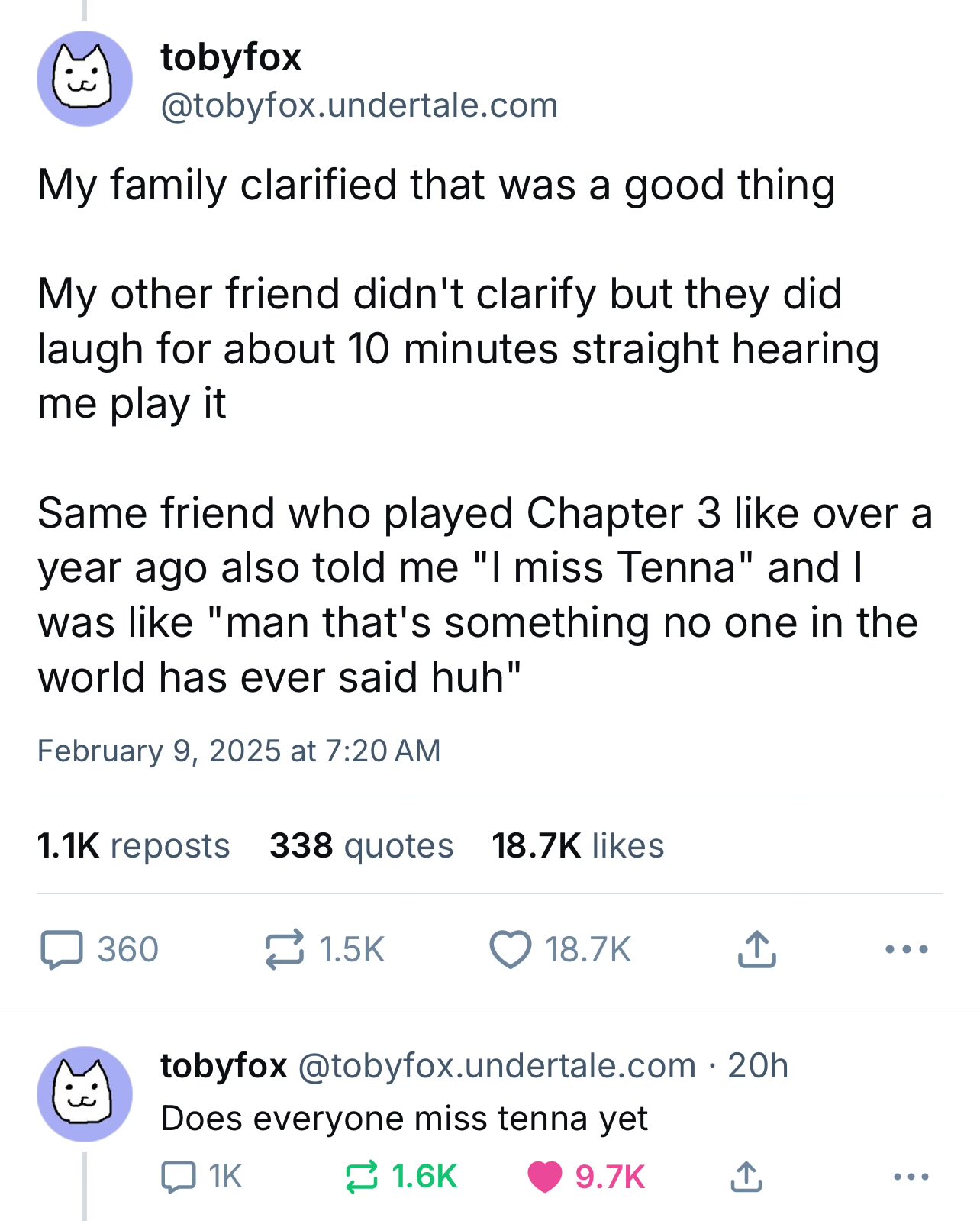Click the February 9, 2025 timestamp
Viewport: 980px width, 1221px height.
click(x=239, y=751)
